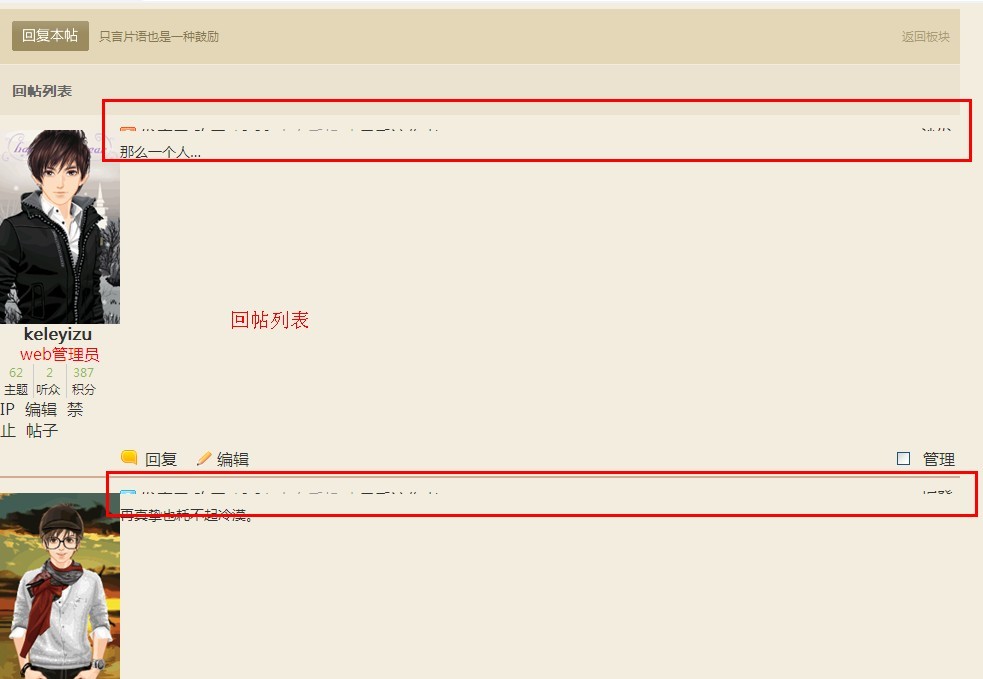The image size is (983, 679).
Task: Open the second poster's avatar with glasses
Action: click(x=60, y=586)
